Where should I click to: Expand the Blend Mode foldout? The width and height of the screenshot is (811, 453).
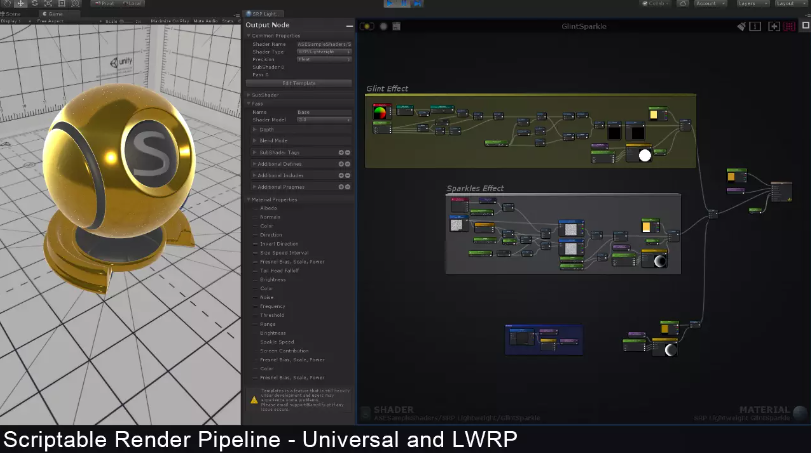(x=254, y=141)
